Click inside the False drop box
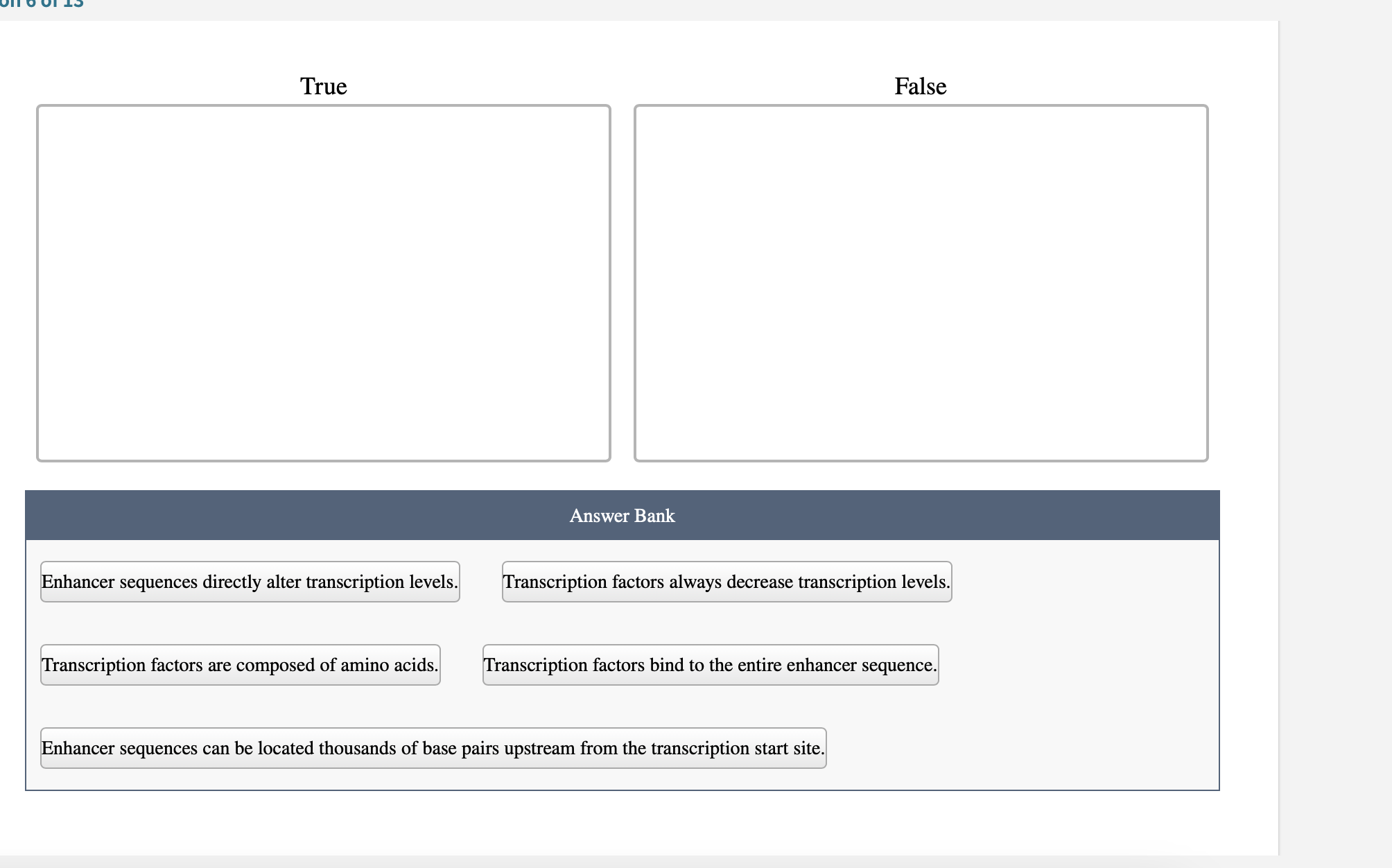1392x868 pixels. point(921,283)
